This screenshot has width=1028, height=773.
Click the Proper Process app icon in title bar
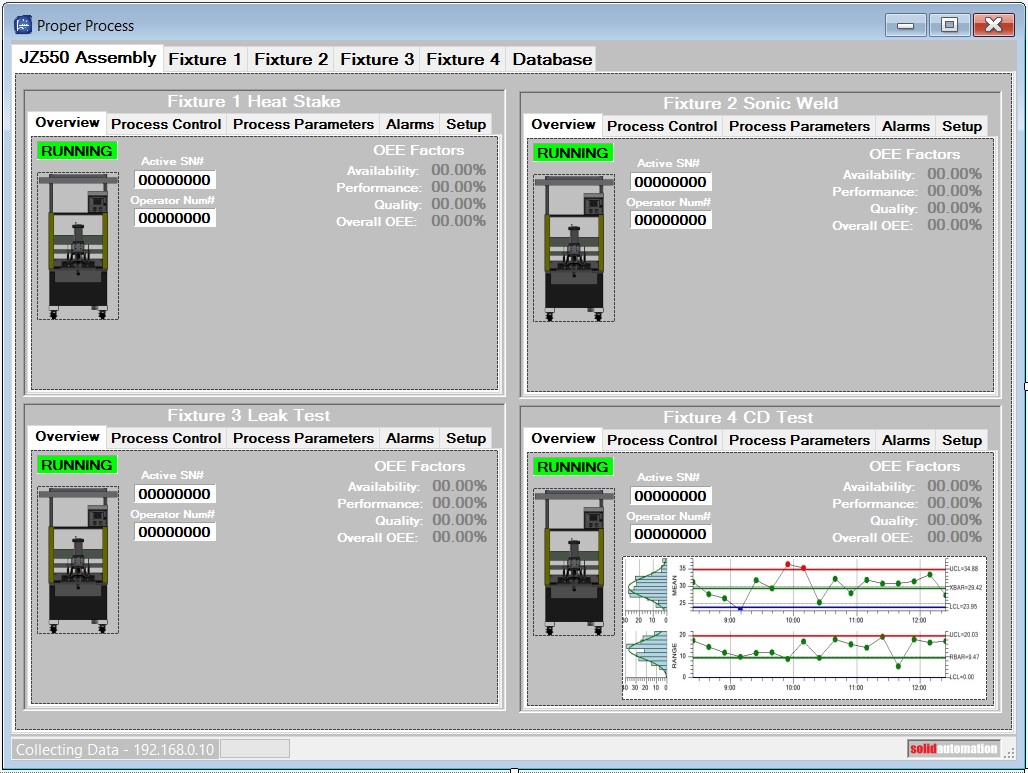pos(23,25)
